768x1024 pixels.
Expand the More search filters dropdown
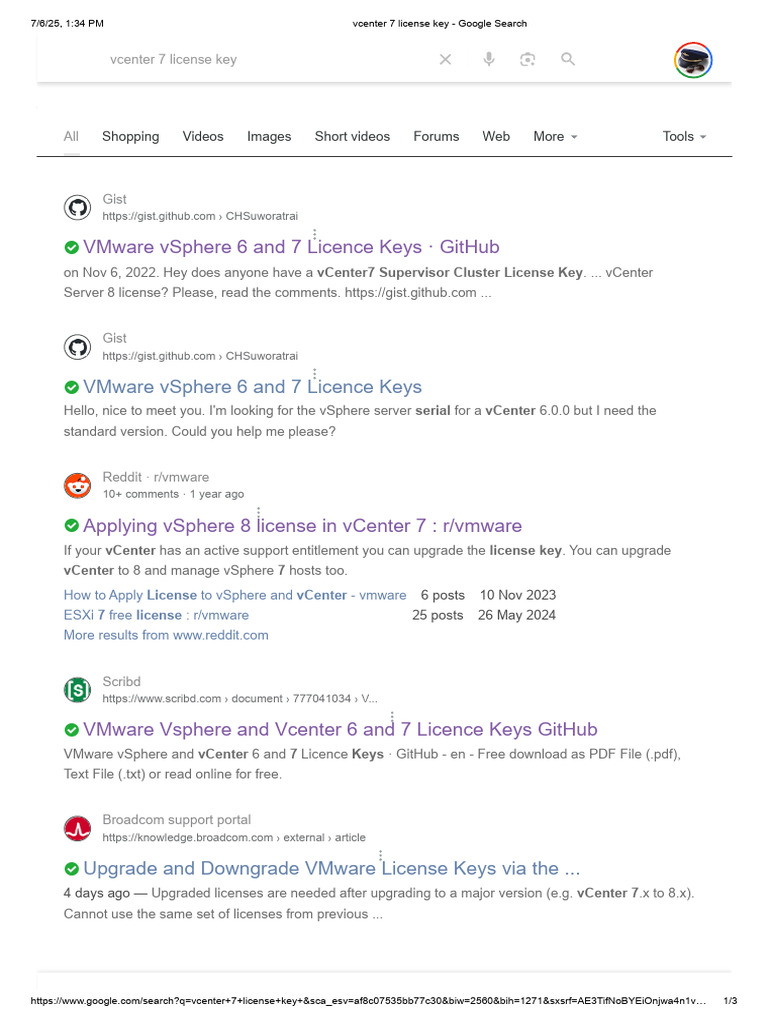coord(555,137)
